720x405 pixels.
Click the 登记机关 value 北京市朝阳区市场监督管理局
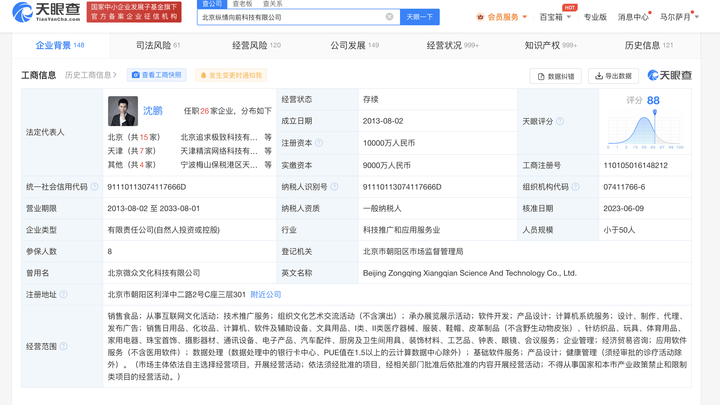click(413, 252)
